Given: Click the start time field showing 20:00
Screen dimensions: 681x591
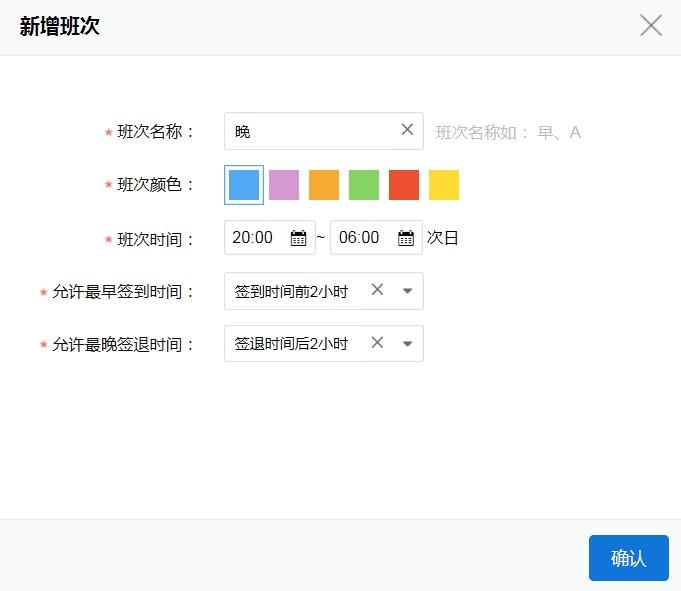Looking at the screenshot, I should pos(255,238).
